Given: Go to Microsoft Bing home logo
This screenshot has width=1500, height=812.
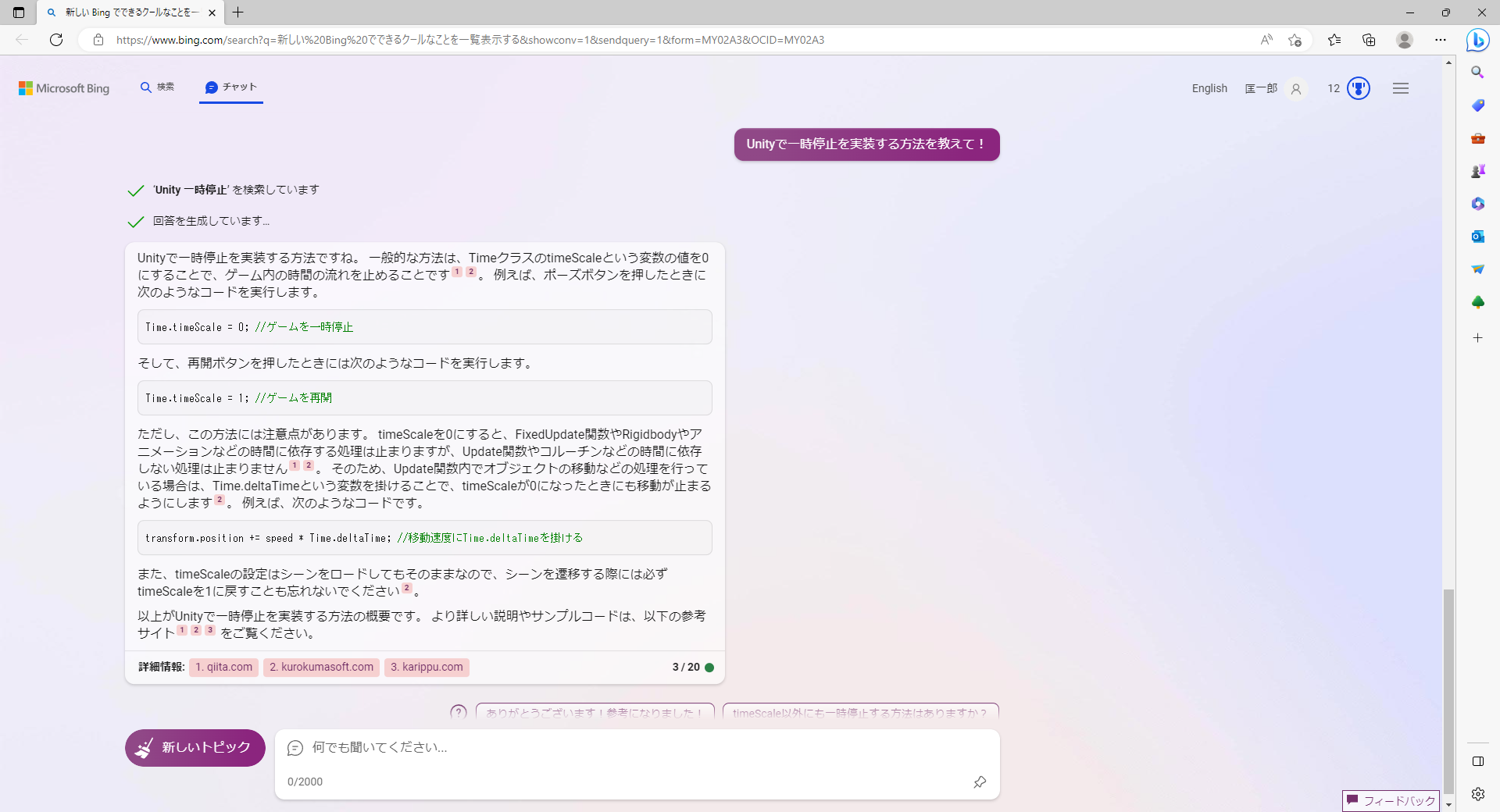Looking at the screenshot, I should pyautogui.click(x=64, y=88).
